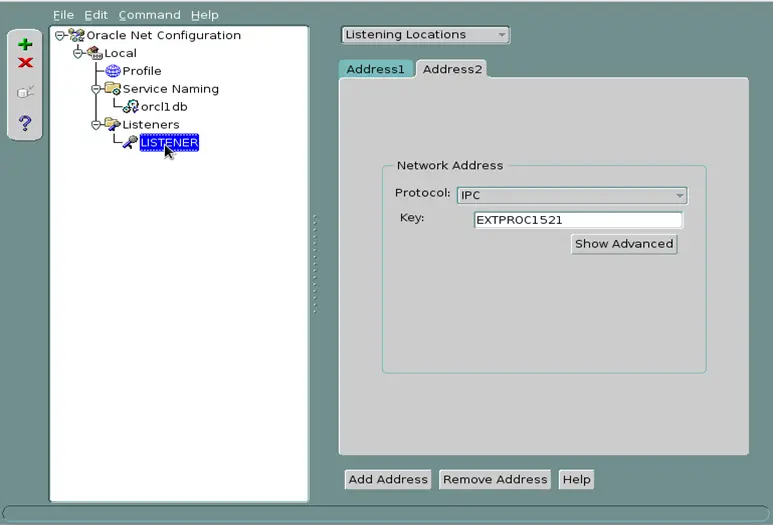Screen dimensions: 773x525
Task: Click the Key input field with EXTPROC1521
Action: [x=578, y=220]
